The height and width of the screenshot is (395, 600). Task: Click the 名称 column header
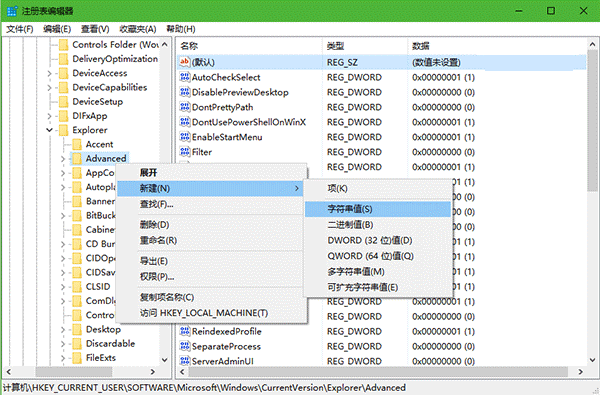[250, 46]
